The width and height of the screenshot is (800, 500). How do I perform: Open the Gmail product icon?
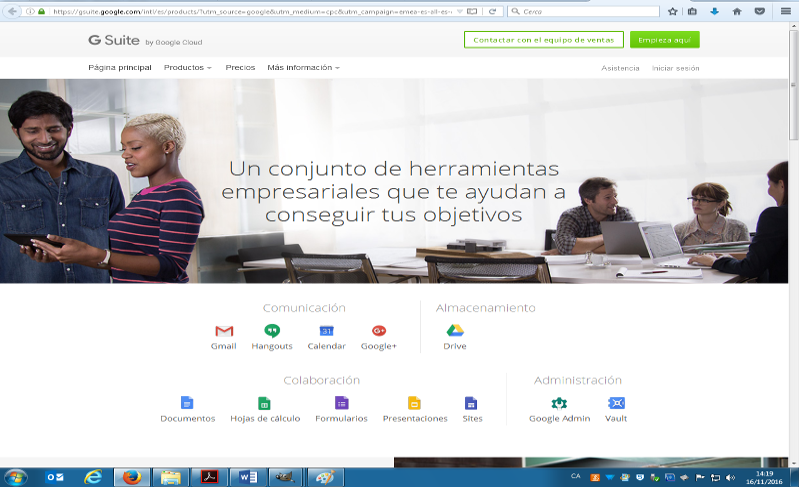pos(224,331)
